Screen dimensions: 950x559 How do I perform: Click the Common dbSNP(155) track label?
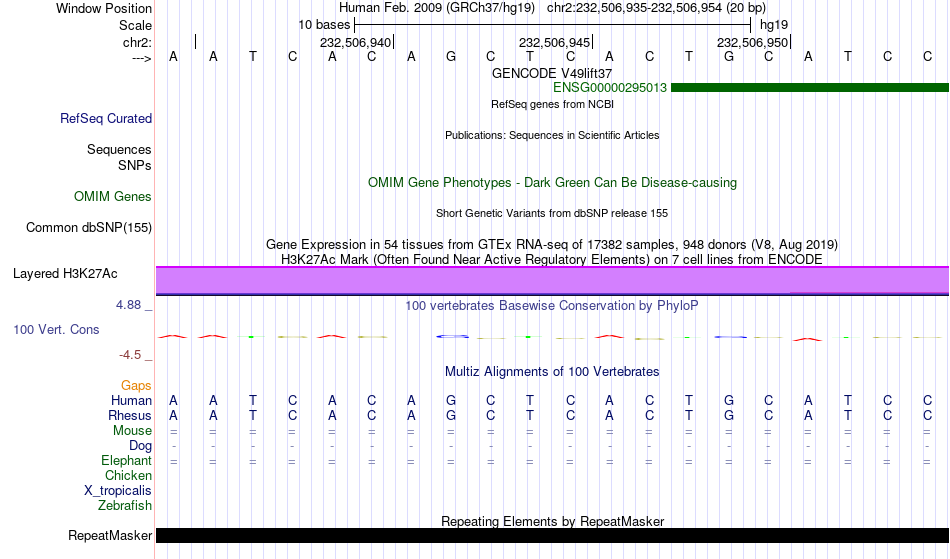(88, 228)
